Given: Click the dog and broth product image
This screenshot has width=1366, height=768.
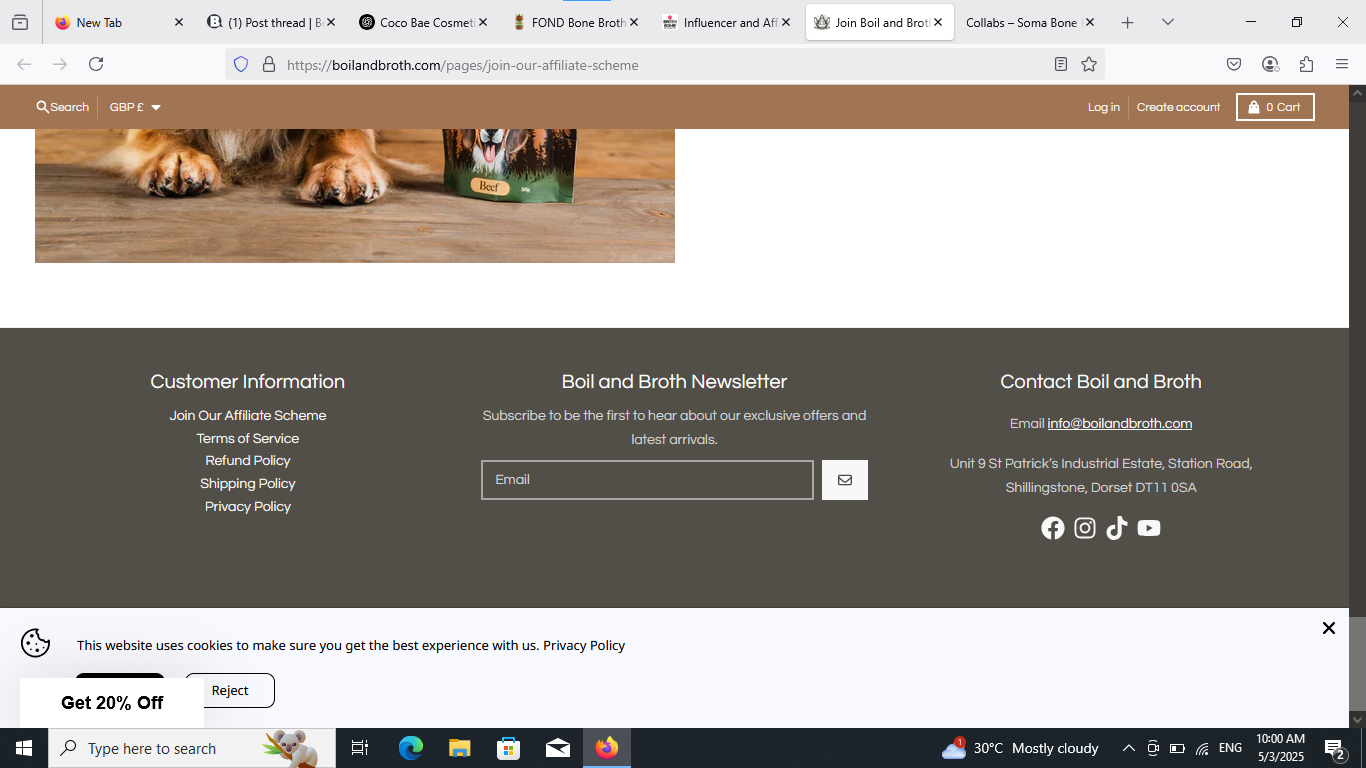Looking at the screenshot, I should (355, 196).
